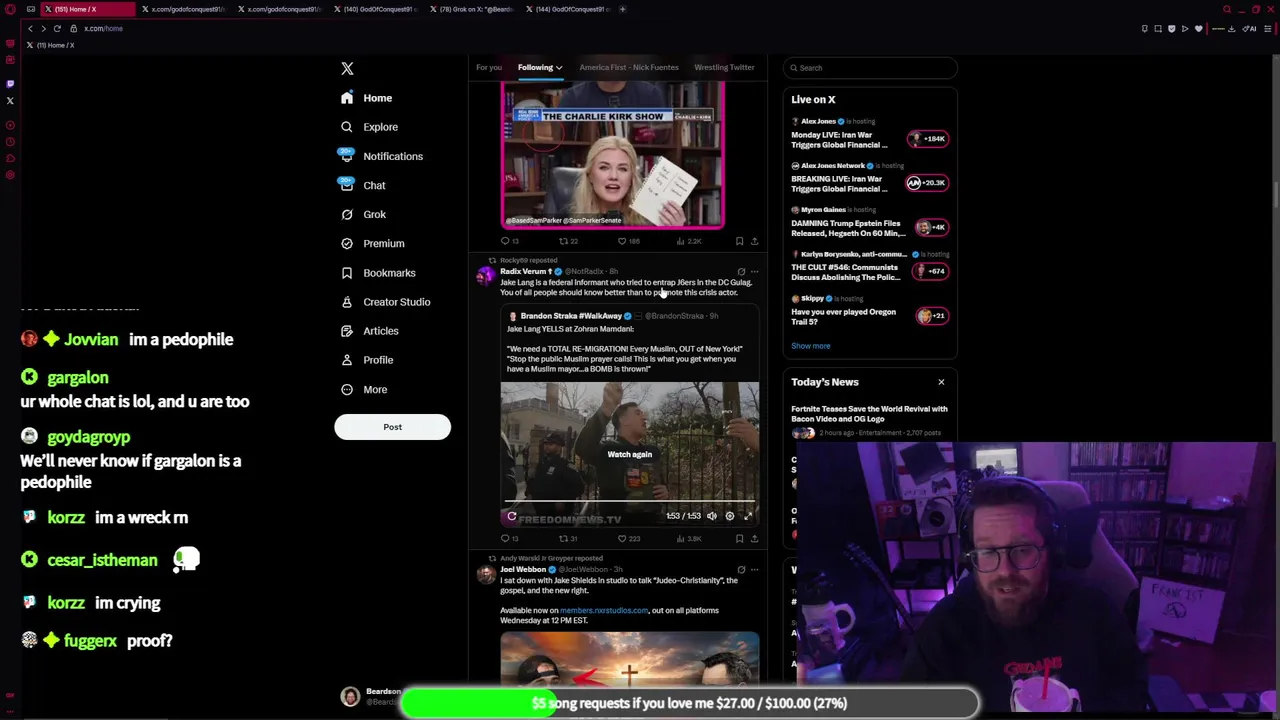1280x720 pixels.
Task: Reload the page with refresh icon
Action: (57, 28)
